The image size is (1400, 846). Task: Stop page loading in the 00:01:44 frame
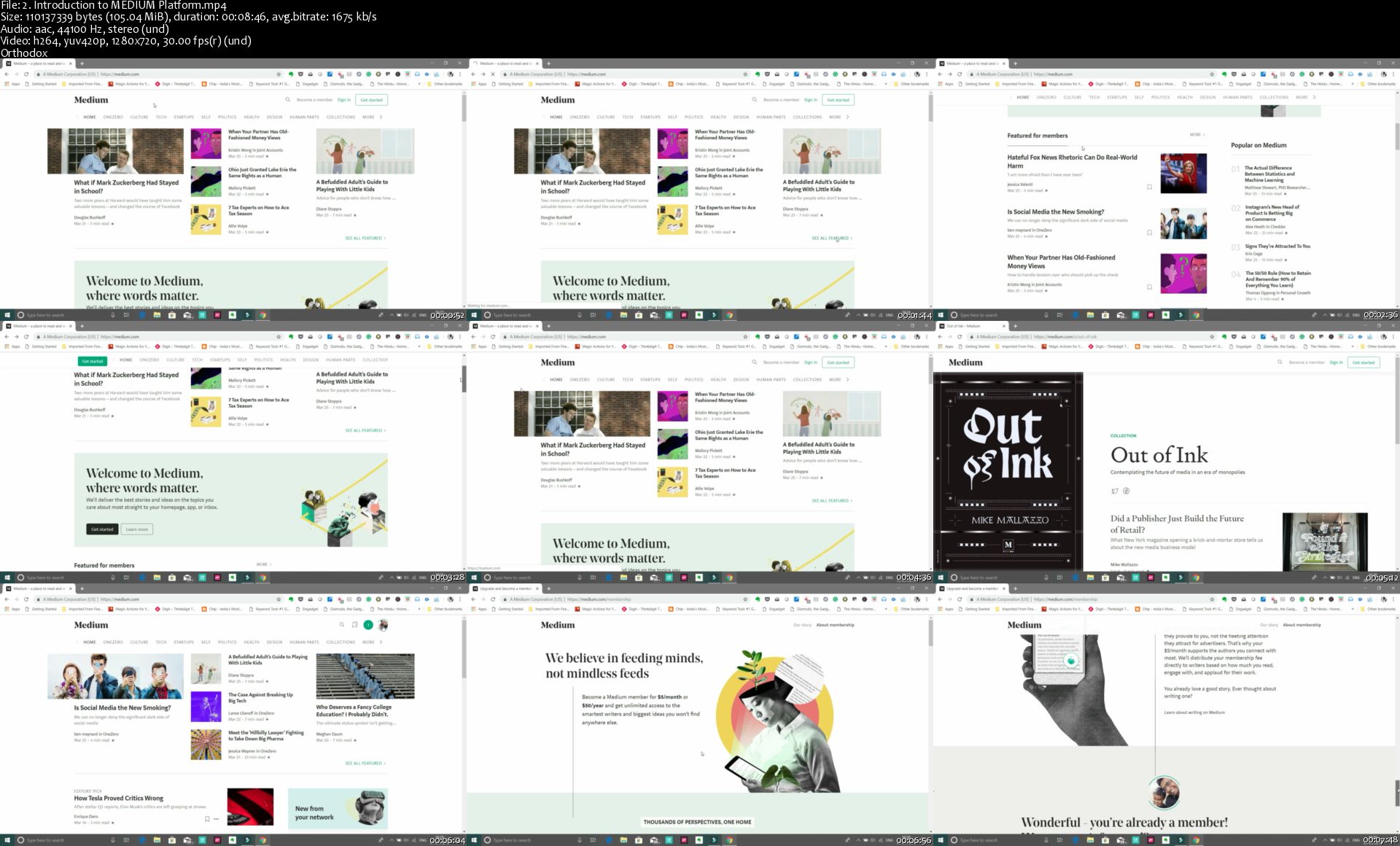tap(493, 74)
